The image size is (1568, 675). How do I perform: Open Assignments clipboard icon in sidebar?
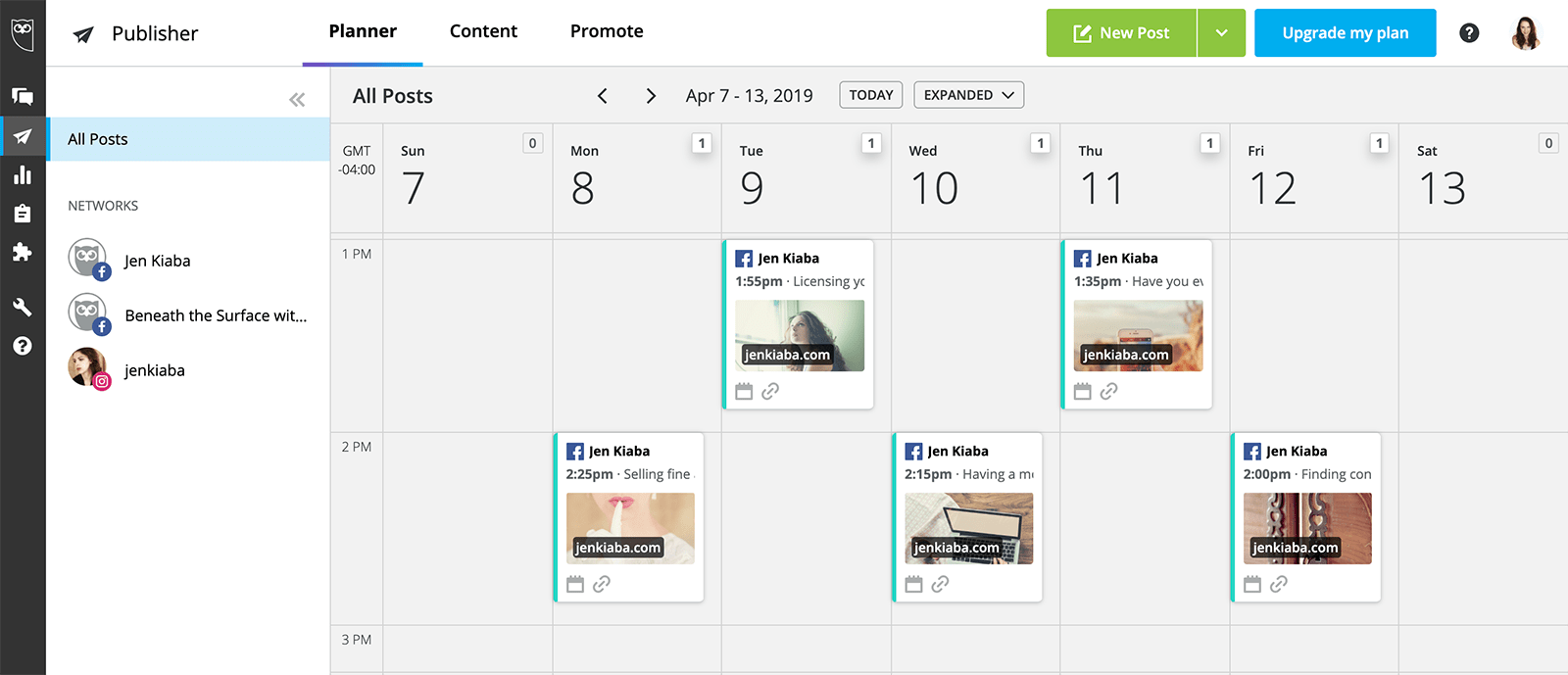point(23,213)
